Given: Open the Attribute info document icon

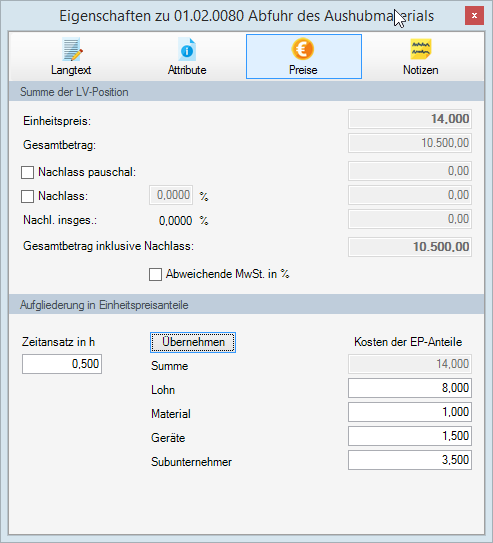Looking at the screenshot, I should pyautogui.click(x=187, y=50).
